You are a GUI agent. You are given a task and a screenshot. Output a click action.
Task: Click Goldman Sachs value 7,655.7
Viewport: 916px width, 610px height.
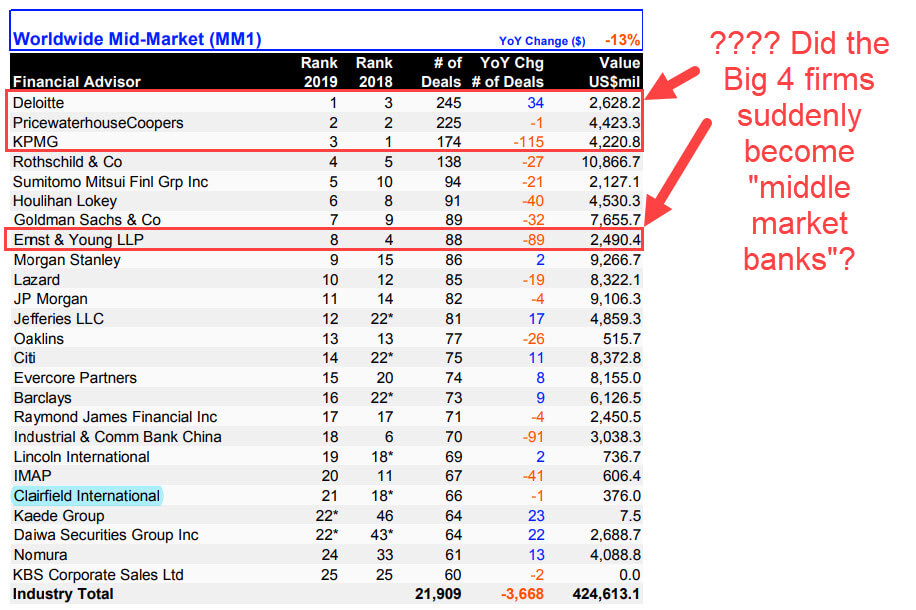pyautogui.click(x=615, y=220)
